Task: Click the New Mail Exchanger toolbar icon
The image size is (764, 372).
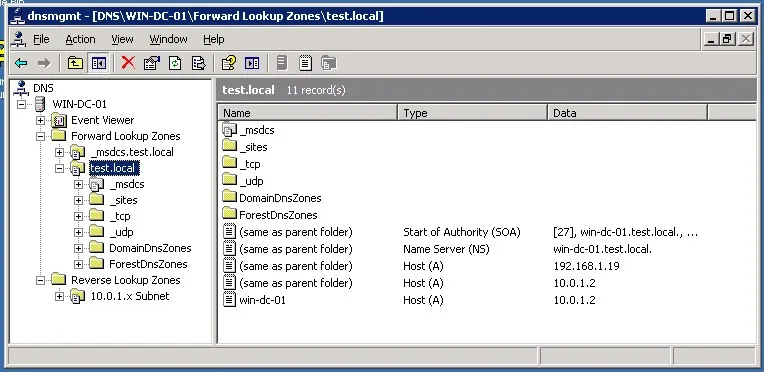Action: pos(329,63)
